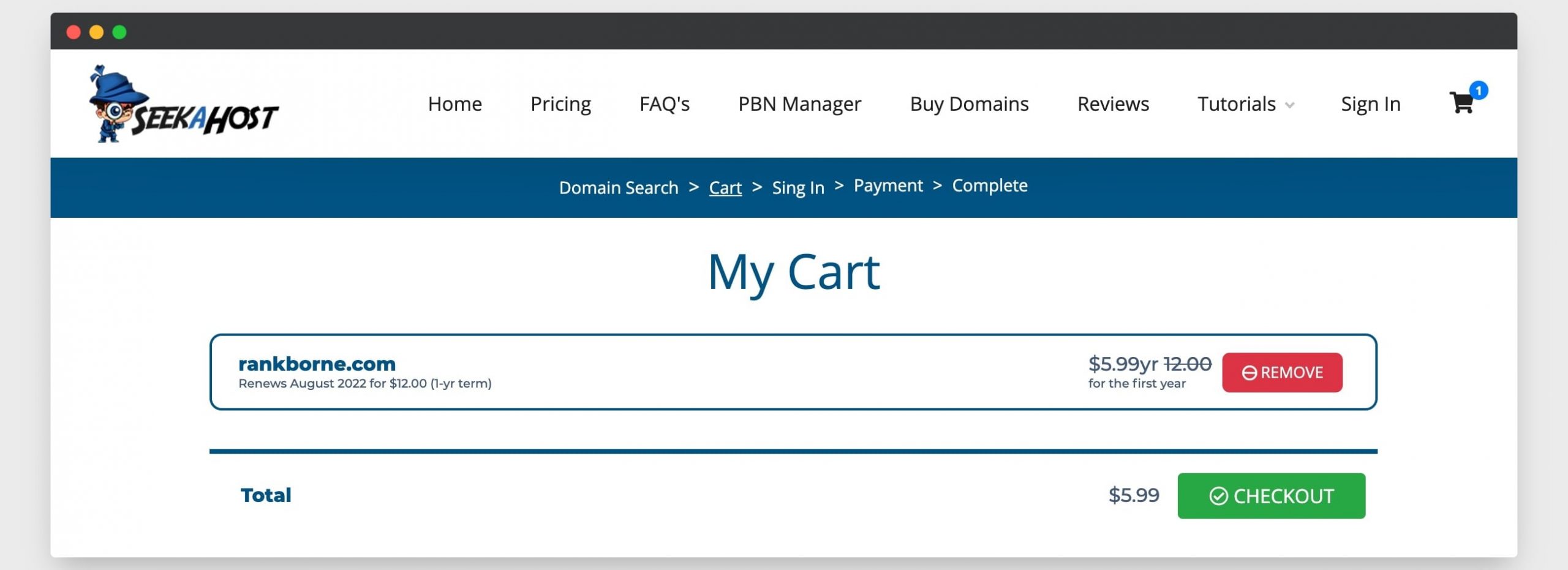Click the Sign In link
This screenshot has width=1568, height=570.
coord(1371,105)
